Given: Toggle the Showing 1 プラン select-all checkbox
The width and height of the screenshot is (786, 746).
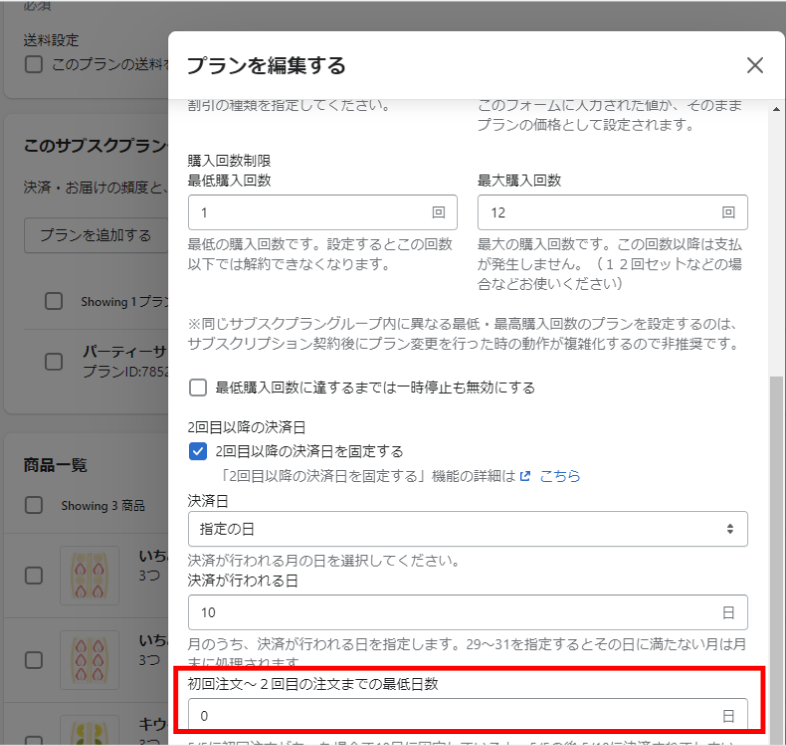Looking at the screenshot, I should (54, 301).
